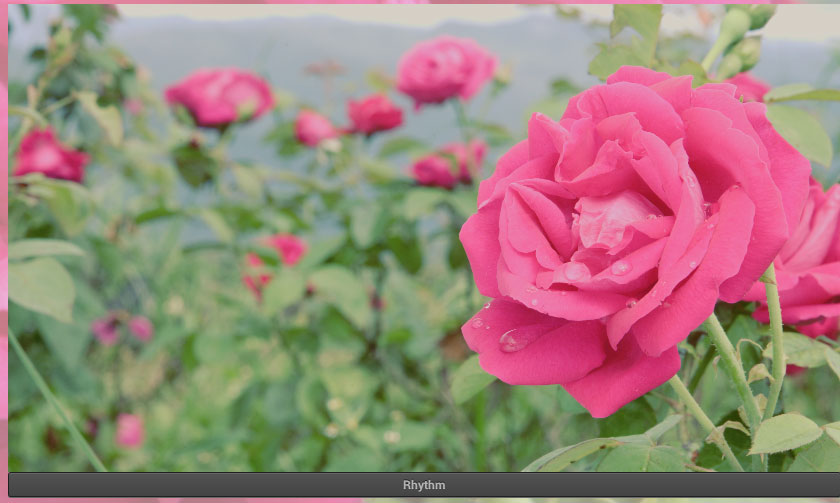Click the large green leaf at the upper right
Screen dimensions: 840x503
point(800,132)
